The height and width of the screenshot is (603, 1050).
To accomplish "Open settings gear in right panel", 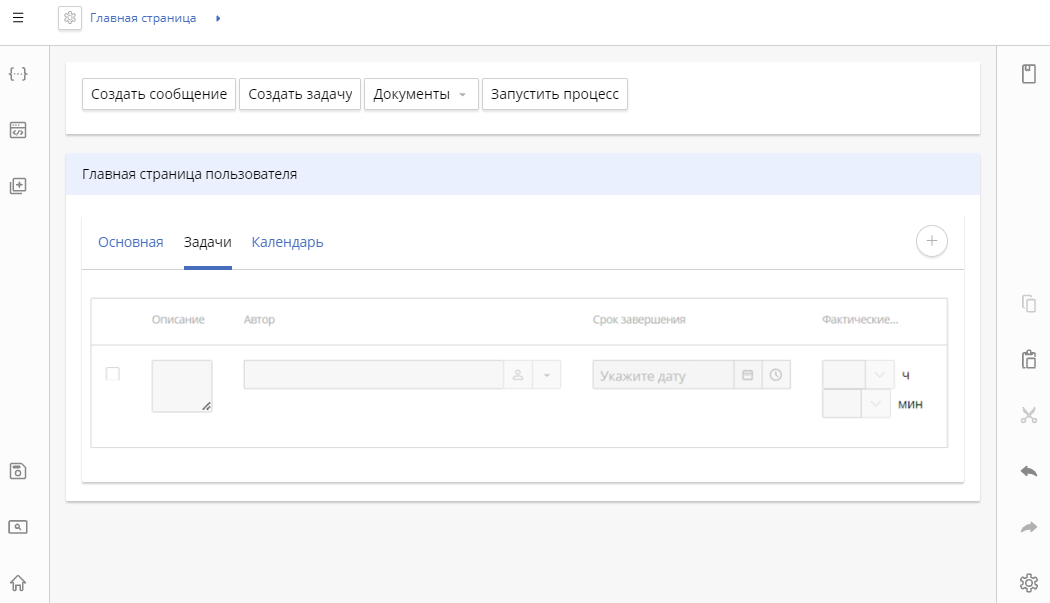I will [x=1029, y=583].
